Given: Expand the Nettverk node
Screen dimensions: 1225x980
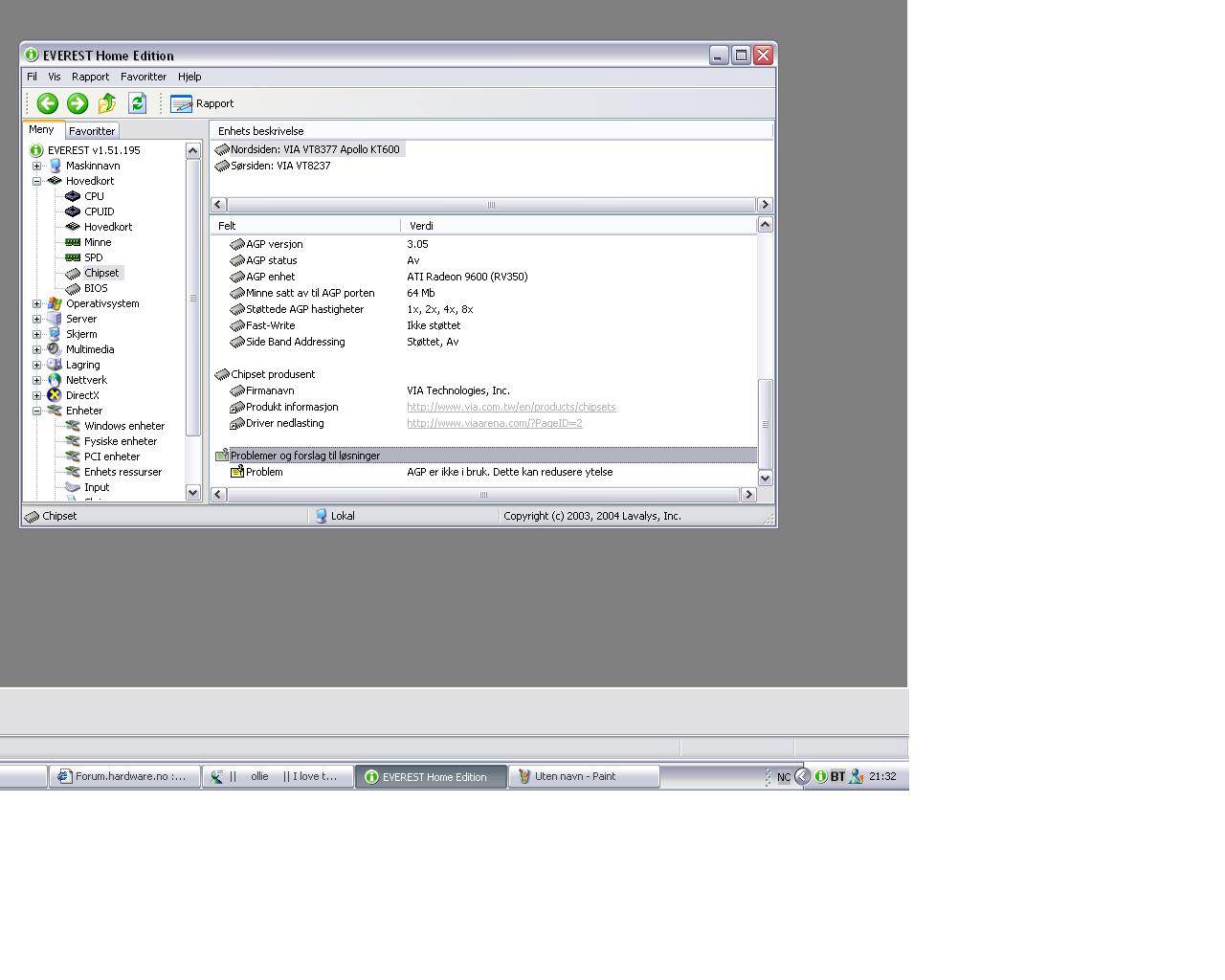Looking at the screenshot, I should 36,380.
